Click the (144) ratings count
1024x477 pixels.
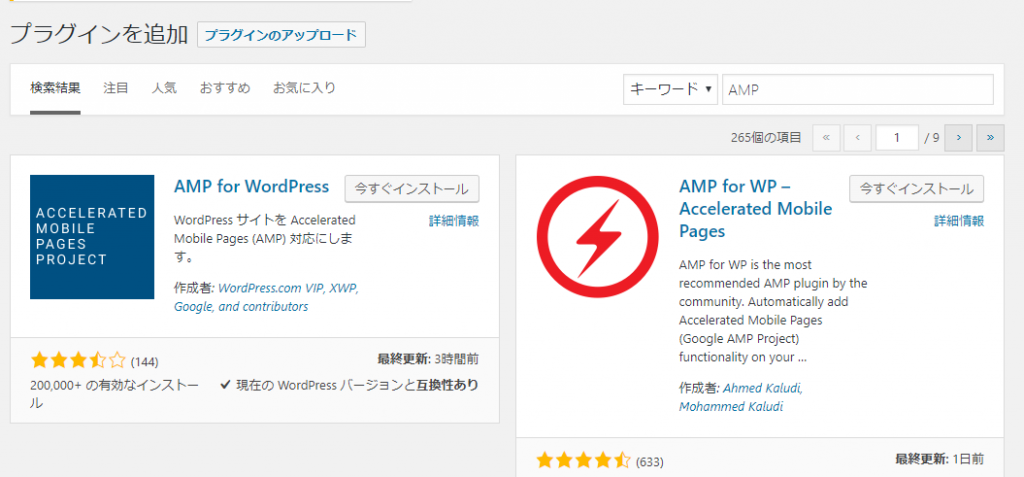[144, 361]
